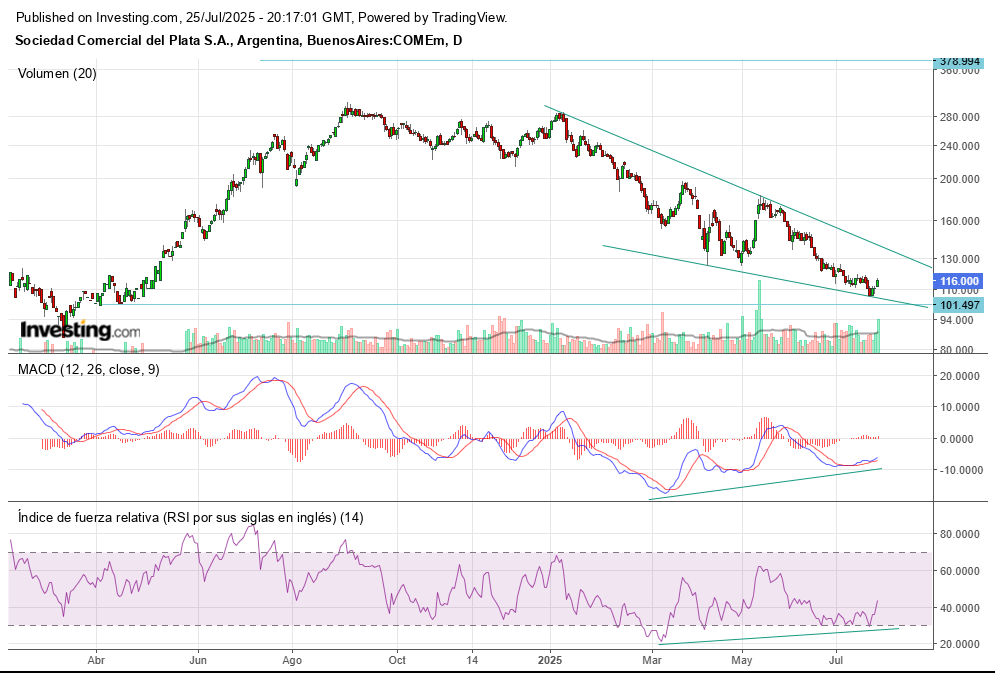Click the Investing.com watermark logo

click(66, 330)
